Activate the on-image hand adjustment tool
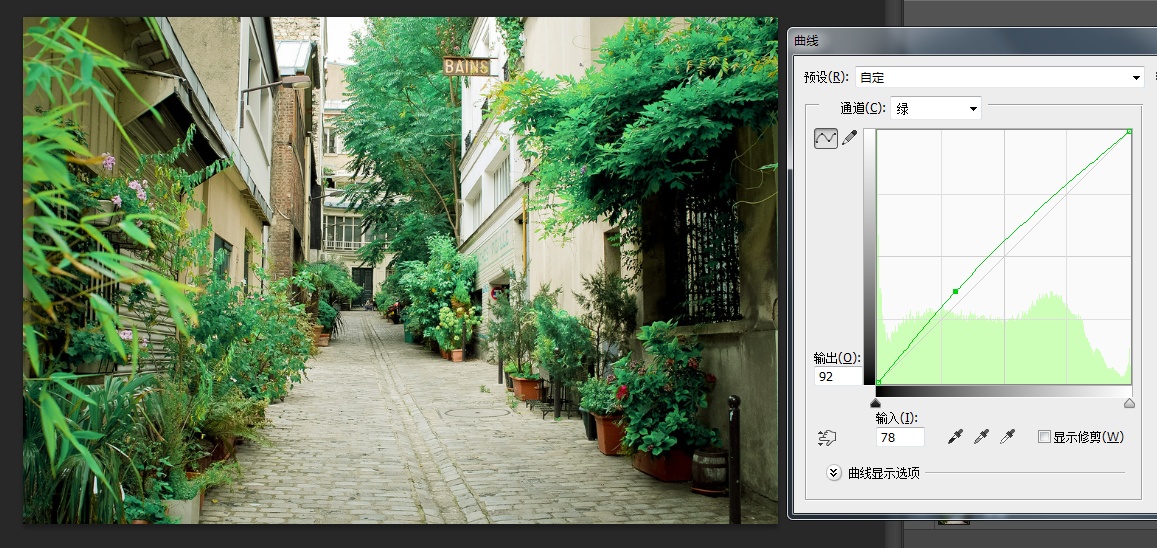Screen dimensions: 1157x548 826,438
